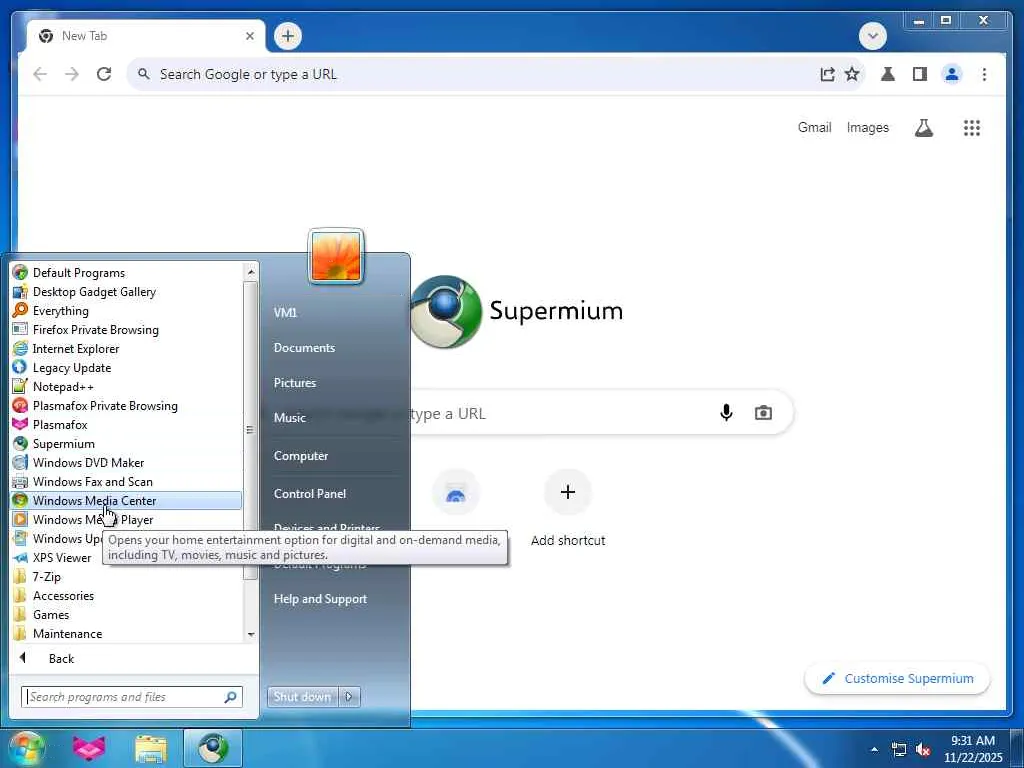
Task: Show hidden system tray icons
Action: tap(874, 749)
